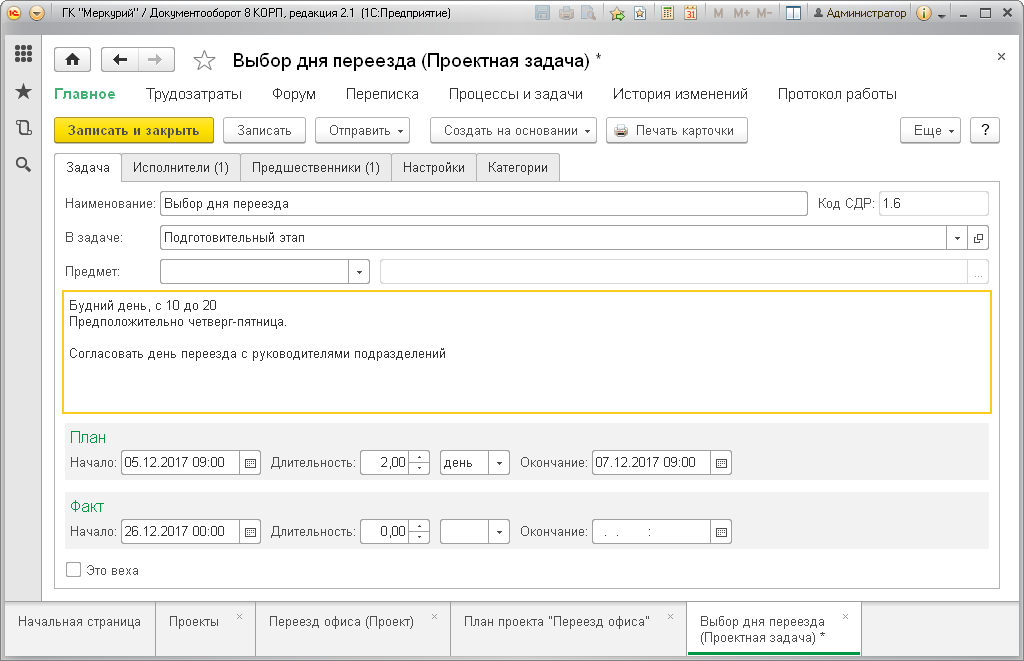Viewport: 1024px width, 661px height.
Task: Open the История изменений section
Action: [680, 94]
